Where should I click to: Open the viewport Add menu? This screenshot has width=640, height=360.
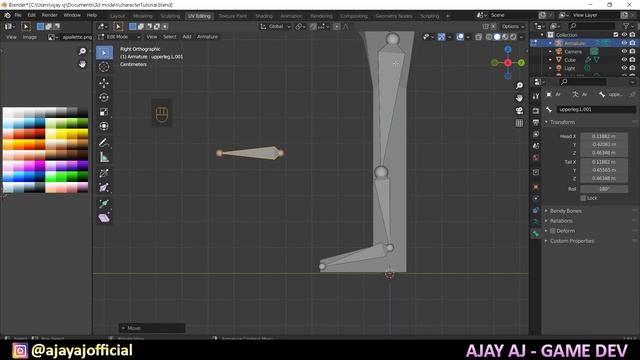click(x=187, y=37)
